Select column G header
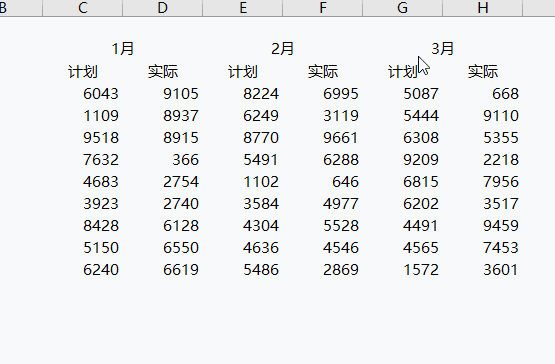Viewport: 555px width, 364px height. [402, 8]
